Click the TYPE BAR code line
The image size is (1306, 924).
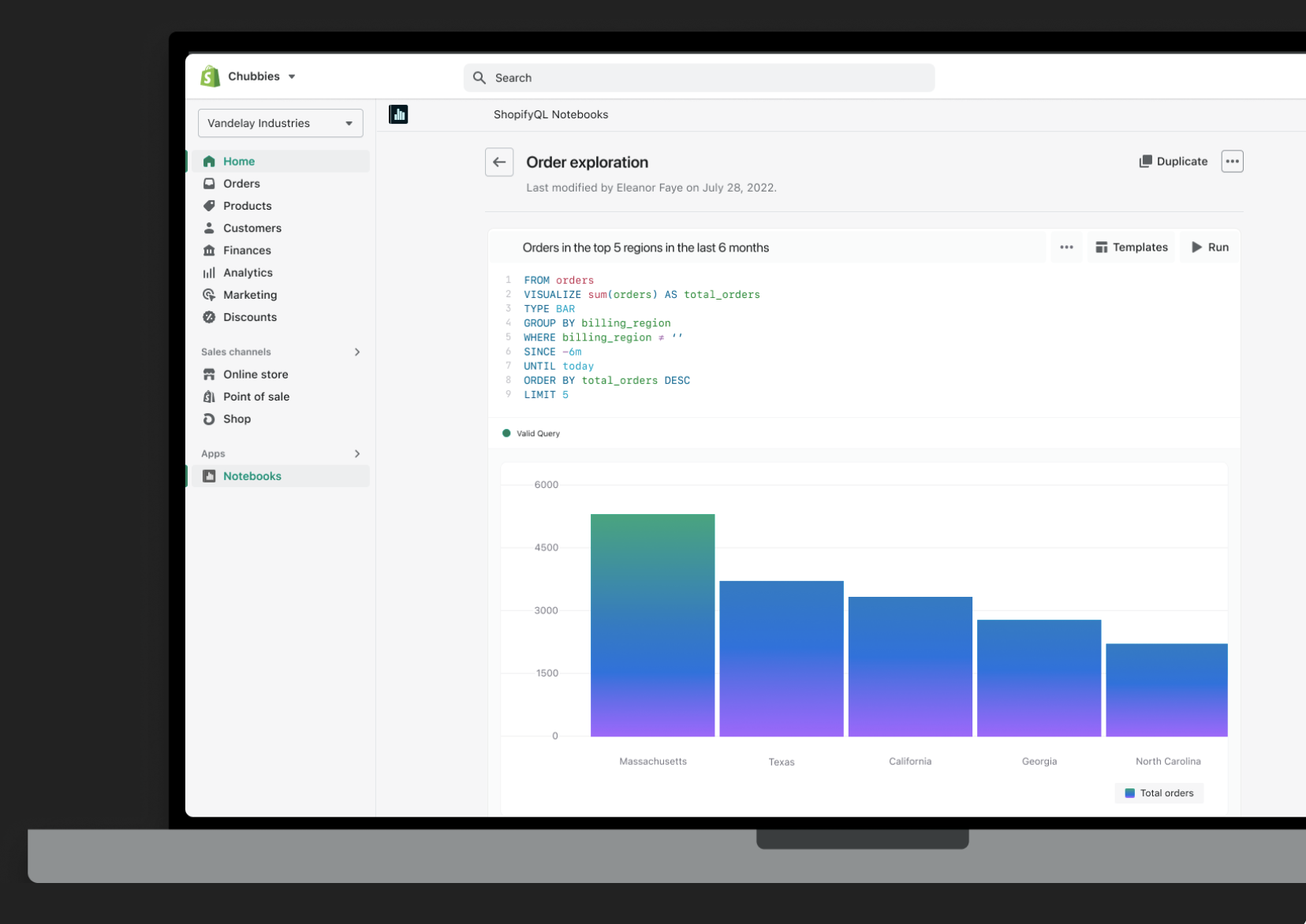click(549, 309)
